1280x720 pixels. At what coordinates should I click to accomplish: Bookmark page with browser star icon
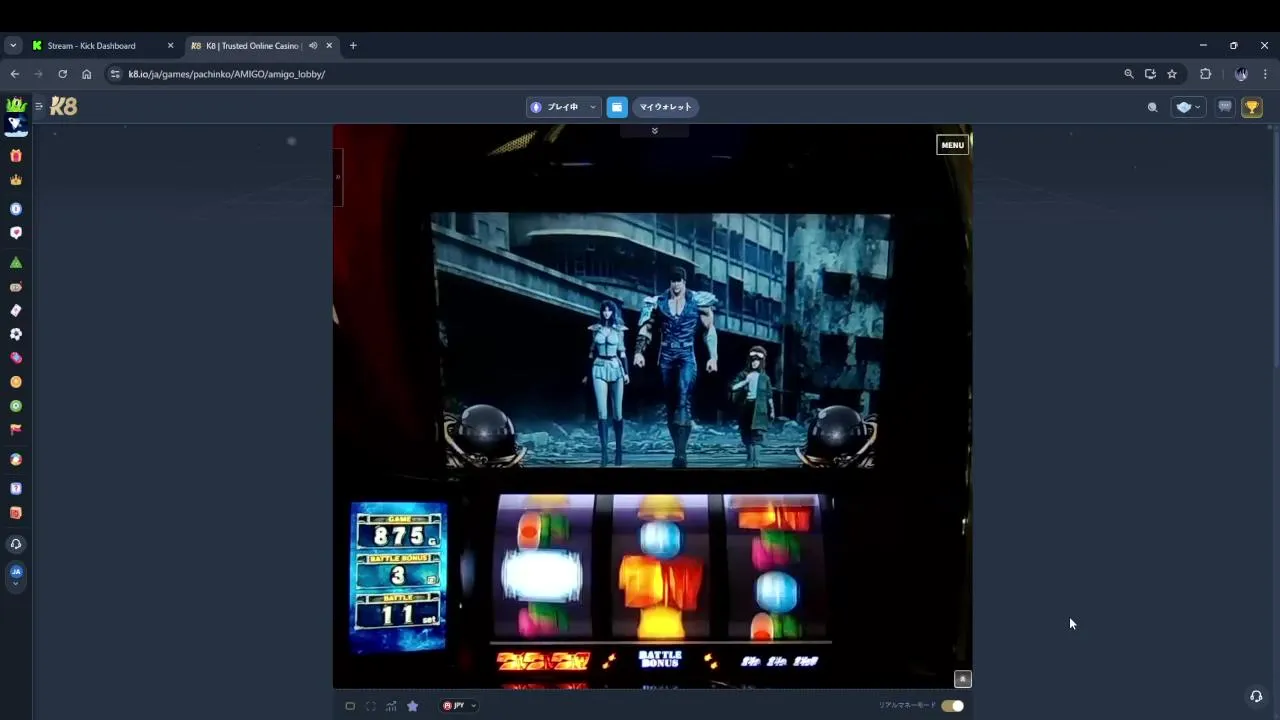1172,74
